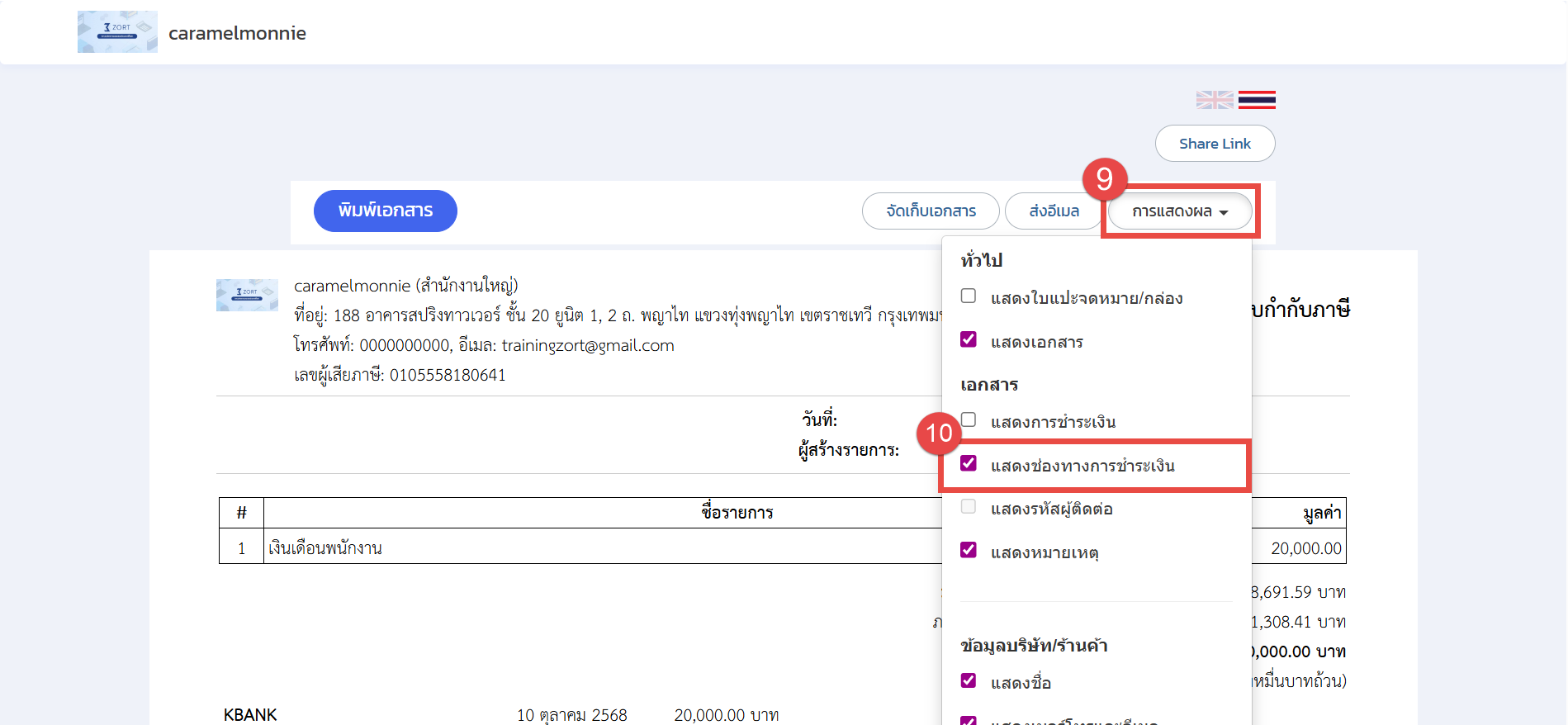This screenshot has height=725, width=1568.
Task: Click the Share Link button
Action: 1214,144
